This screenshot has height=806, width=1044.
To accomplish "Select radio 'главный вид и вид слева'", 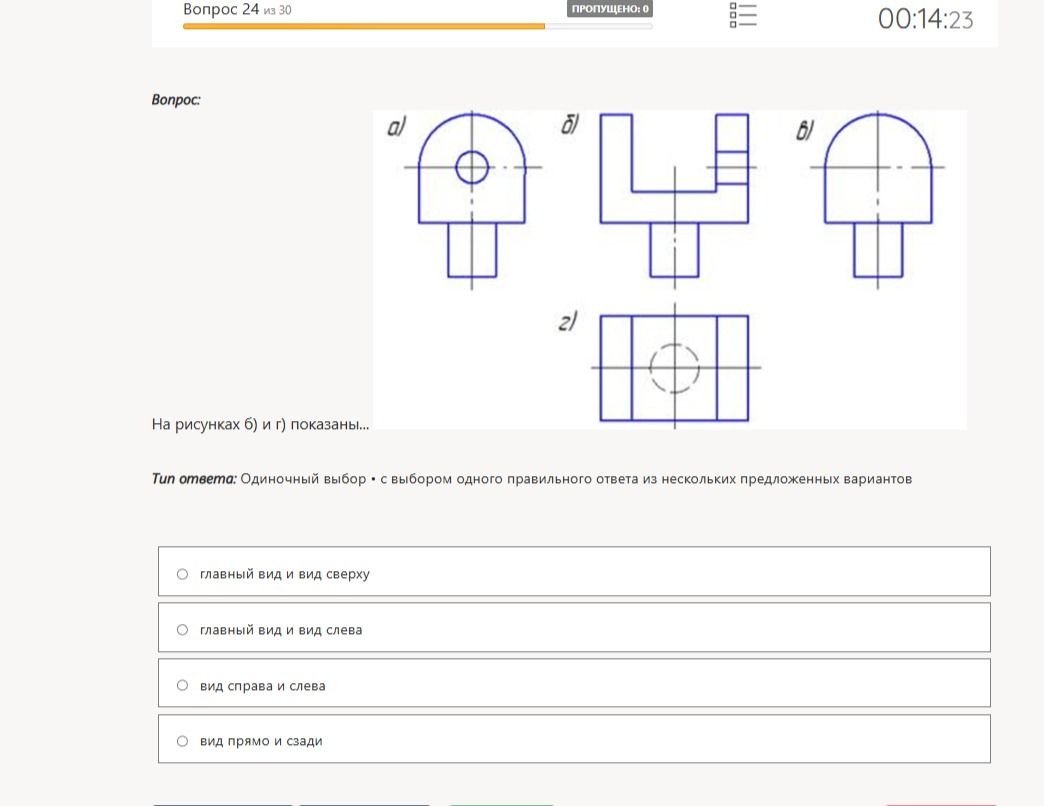I will tap(182, 630).
